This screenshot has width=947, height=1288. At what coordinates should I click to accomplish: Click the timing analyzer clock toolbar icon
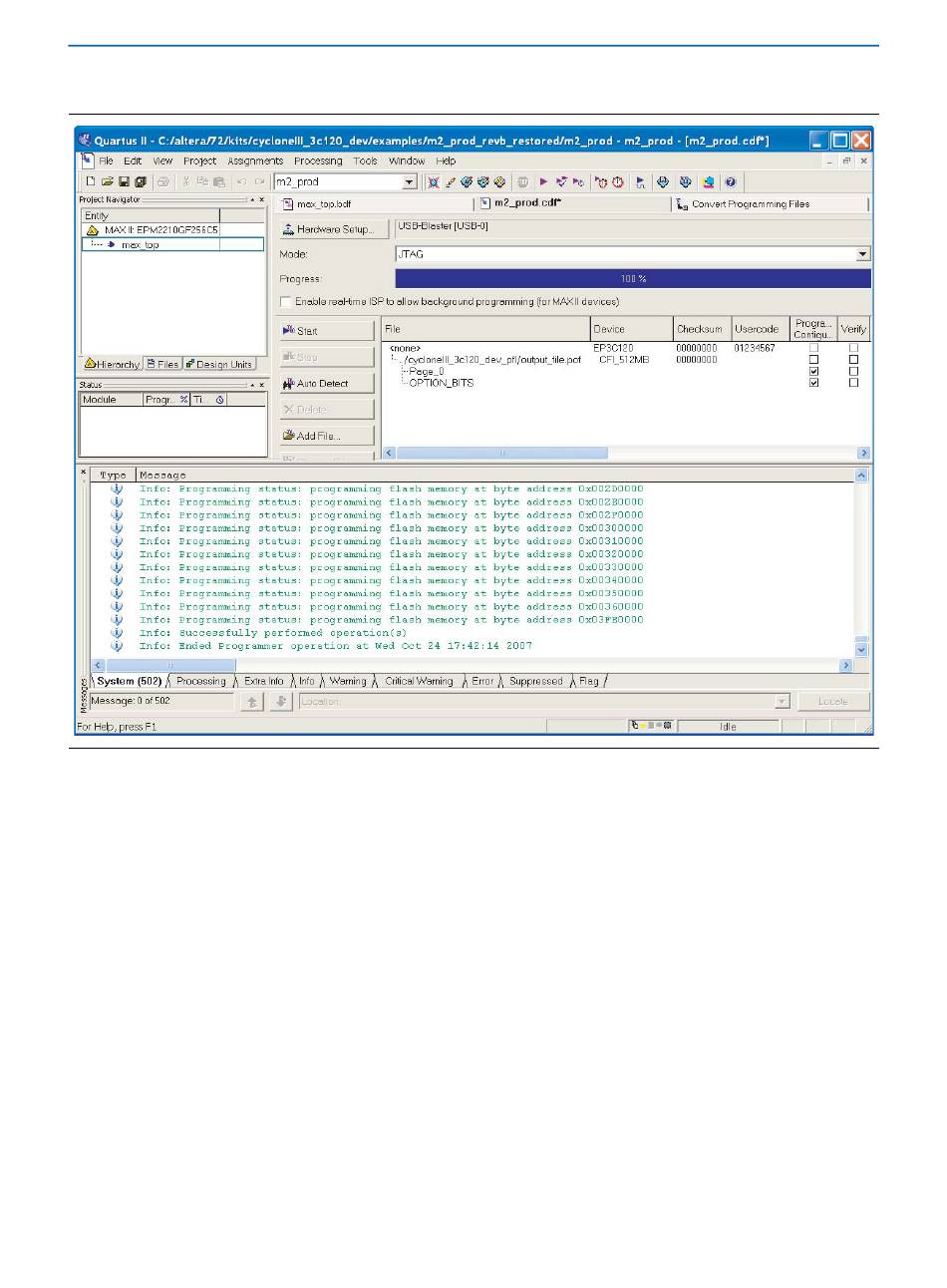(x=618, y=181)
